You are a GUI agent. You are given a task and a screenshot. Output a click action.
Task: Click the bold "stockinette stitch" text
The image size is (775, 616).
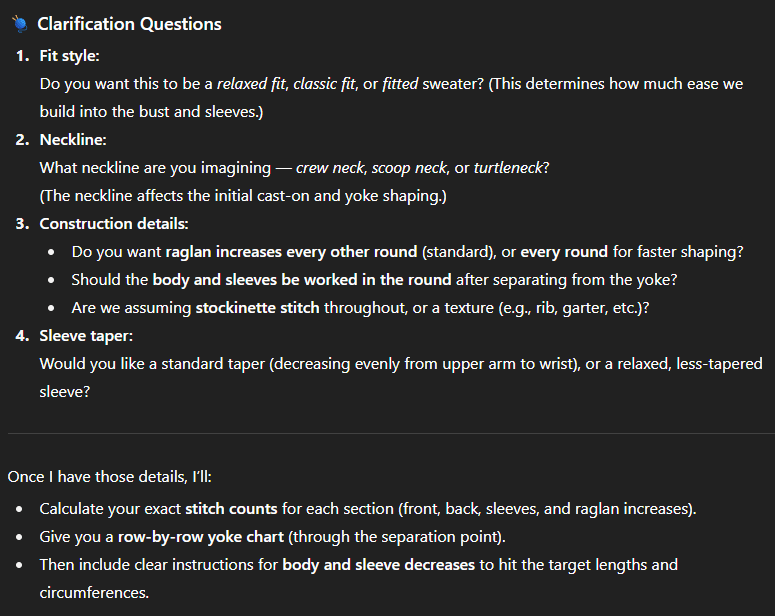coord(258,308)
